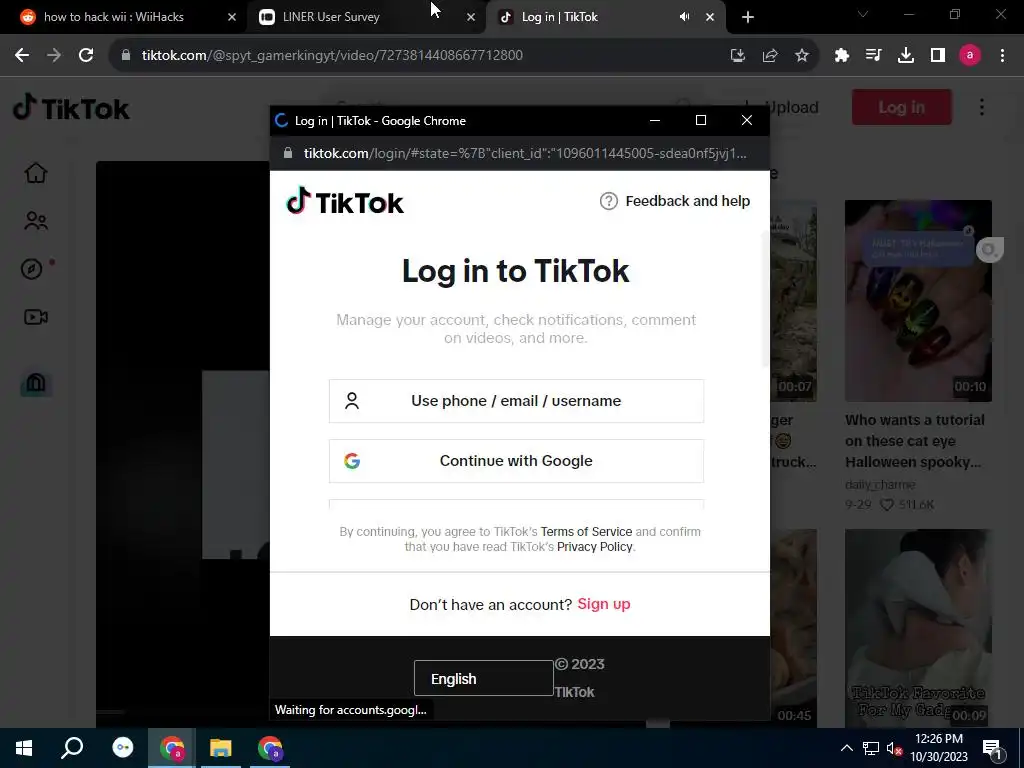Viewport: 1024px width, 768px height.
Task: Open Chrome profile avatar 'a'
Action: point(970,56)
